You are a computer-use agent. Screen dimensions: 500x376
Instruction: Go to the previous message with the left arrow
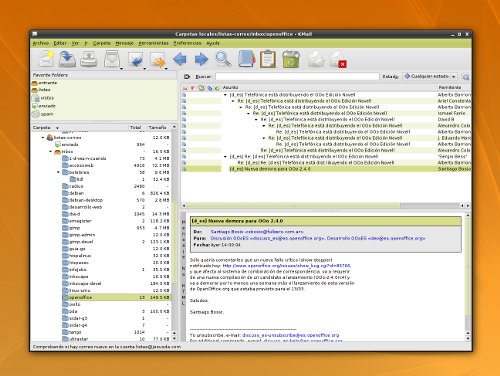click(x=180, y=60)
